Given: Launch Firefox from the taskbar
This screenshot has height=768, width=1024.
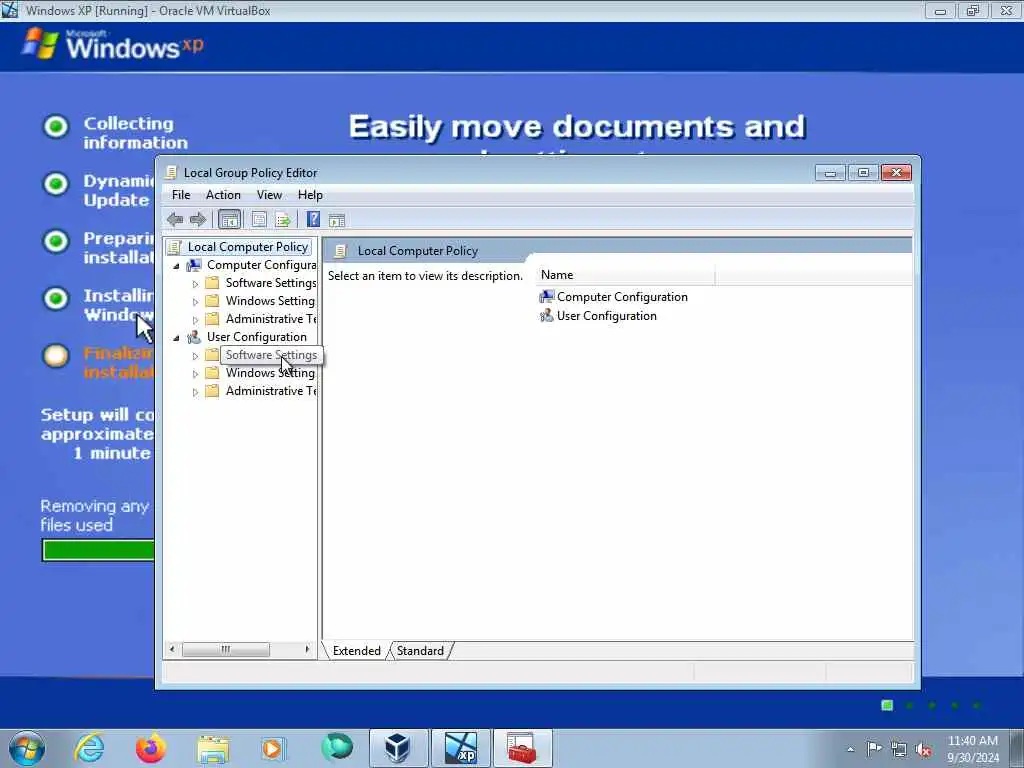Looking at the screenshot, I should click(151, 748).
